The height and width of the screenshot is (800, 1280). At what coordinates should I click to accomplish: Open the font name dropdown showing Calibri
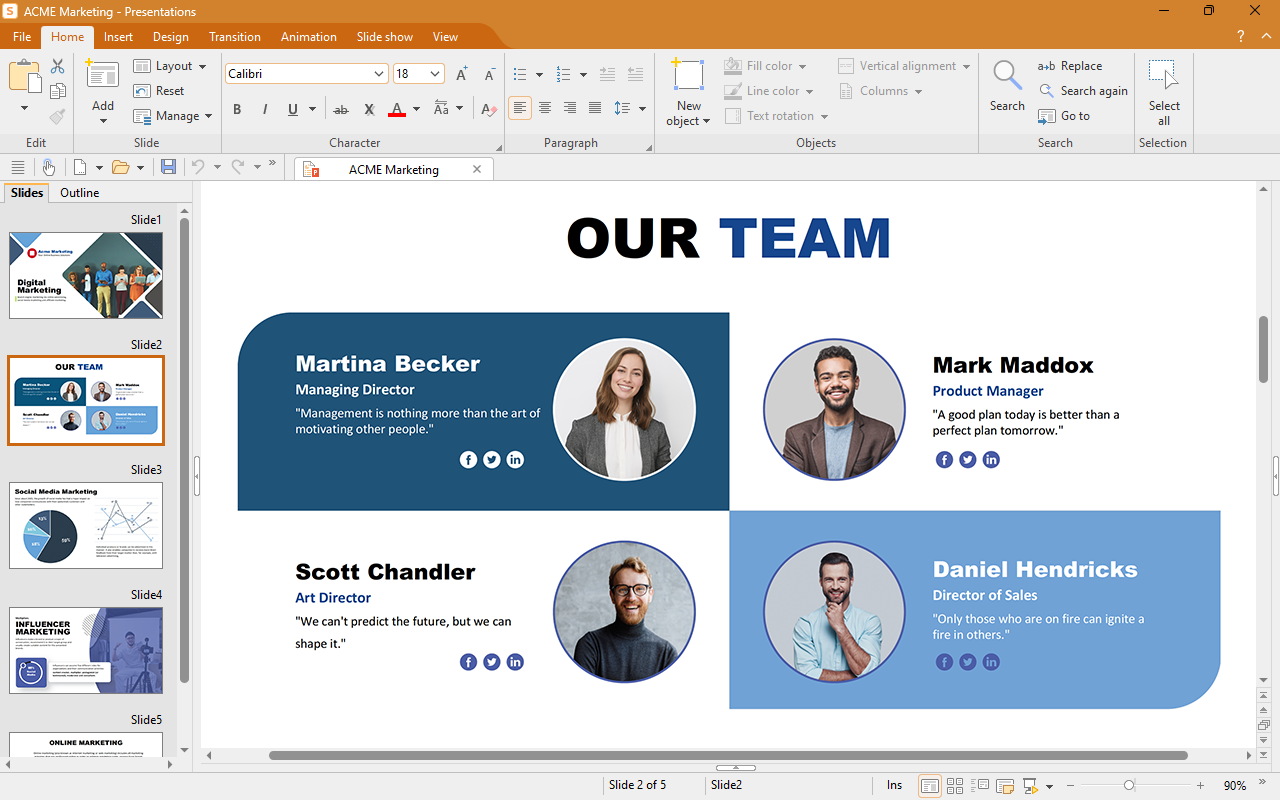click(379, 74)
